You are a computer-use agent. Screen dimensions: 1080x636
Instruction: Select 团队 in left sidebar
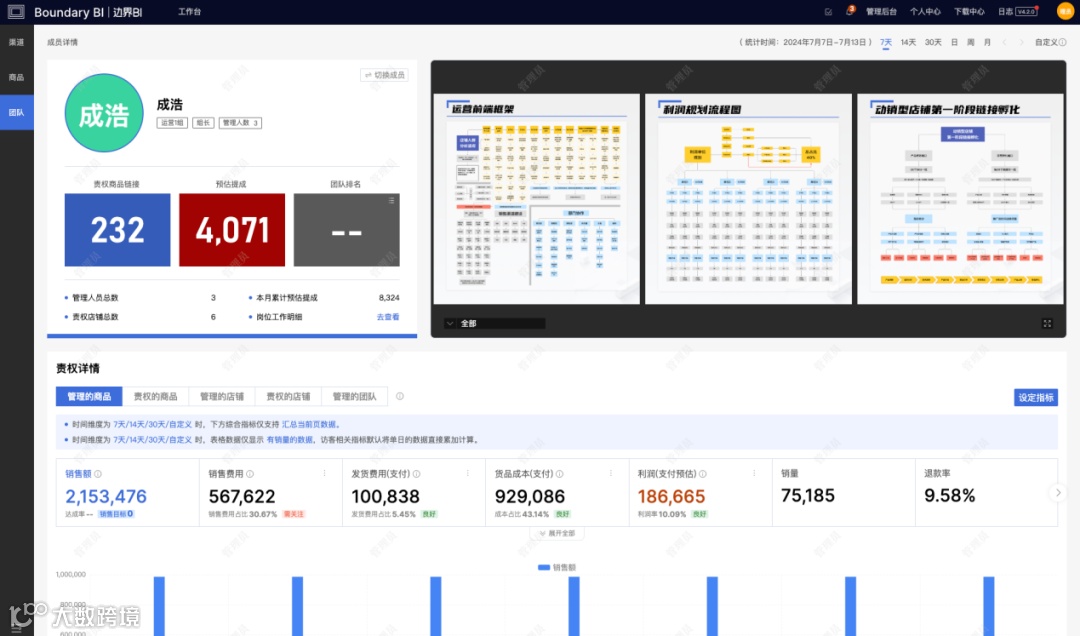pyautogui.click(x=17, y=112)
